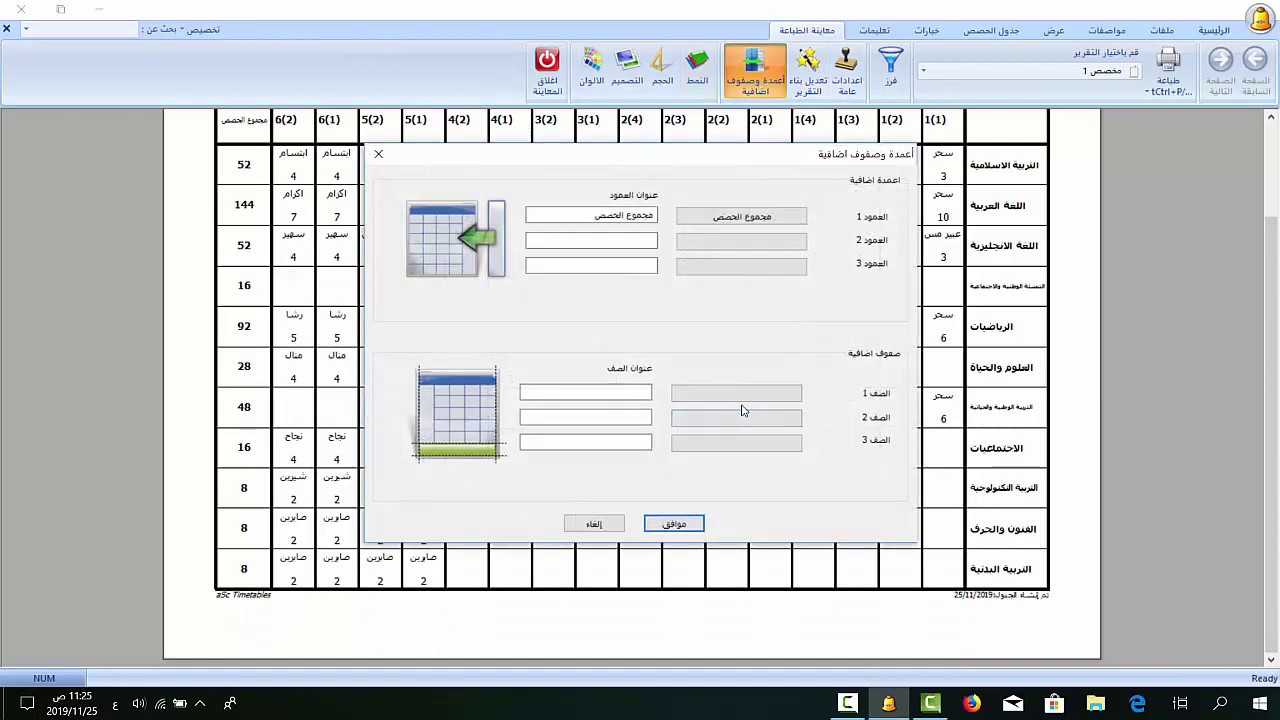Click the row 1 title input field

585,392
